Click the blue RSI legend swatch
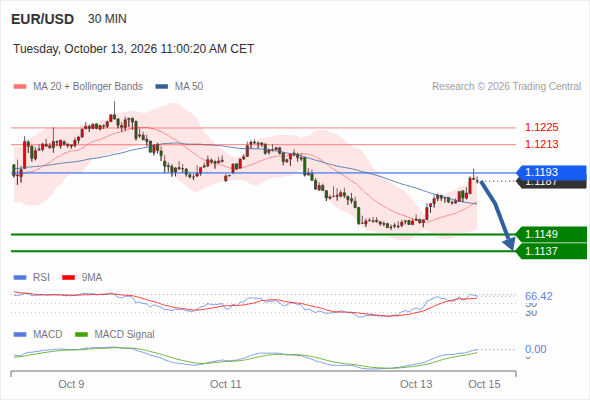This screenshot has width=590, height=400. 20,278
